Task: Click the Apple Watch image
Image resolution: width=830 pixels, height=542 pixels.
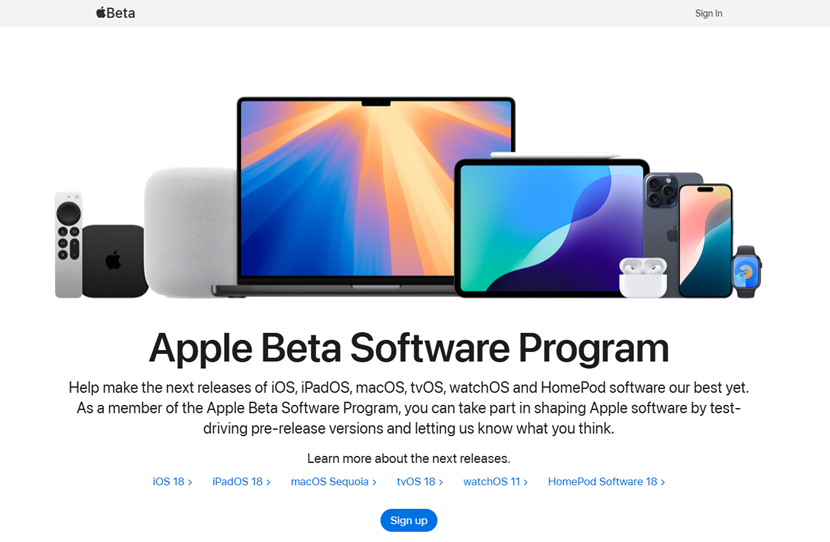Action: tap(746, 272)
